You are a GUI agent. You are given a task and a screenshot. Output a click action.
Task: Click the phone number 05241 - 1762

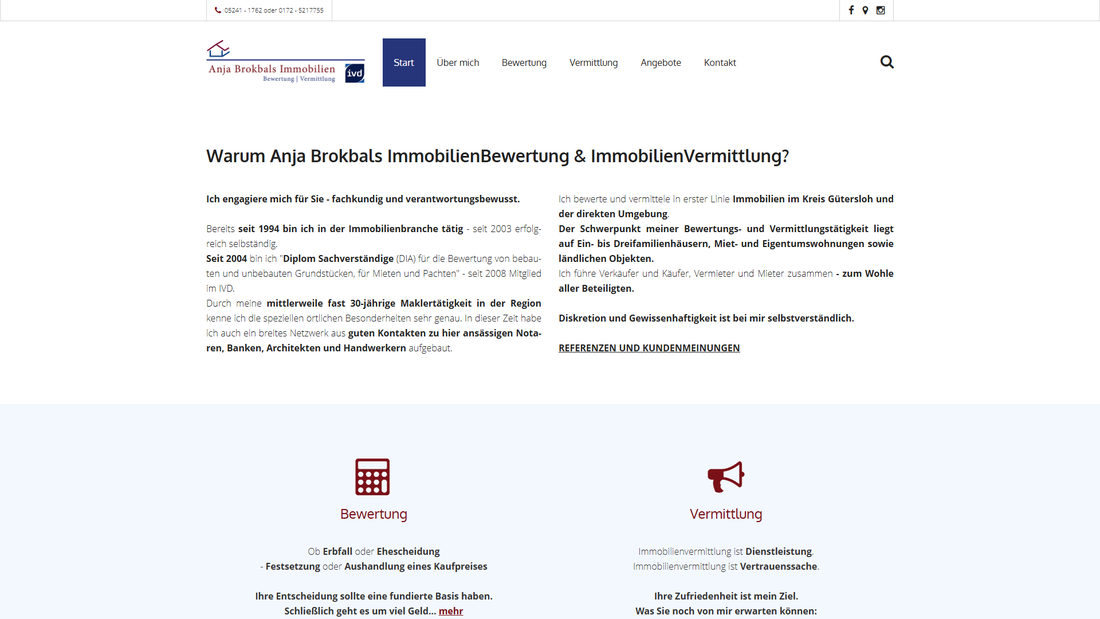243,11
